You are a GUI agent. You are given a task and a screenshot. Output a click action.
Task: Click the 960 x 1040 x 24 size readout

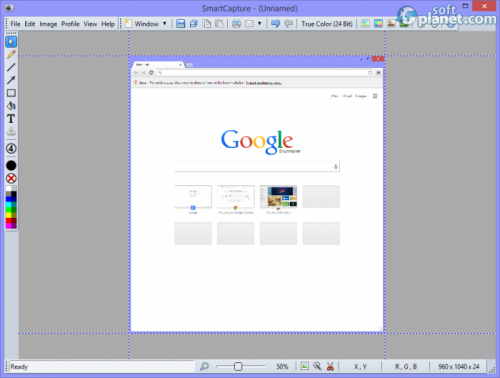(x=459, y=367)
